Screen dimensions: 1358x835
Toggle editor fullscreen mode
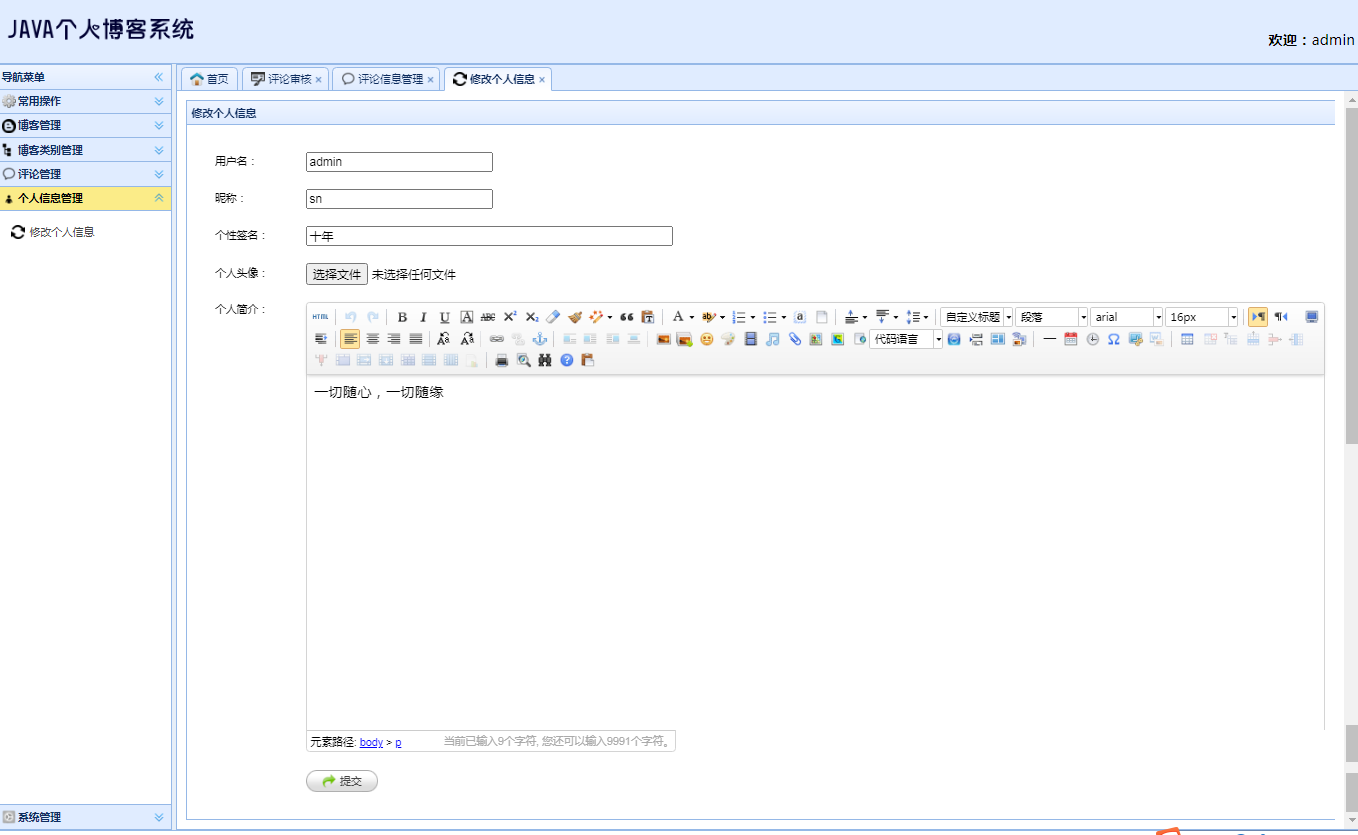(1312, 317)
